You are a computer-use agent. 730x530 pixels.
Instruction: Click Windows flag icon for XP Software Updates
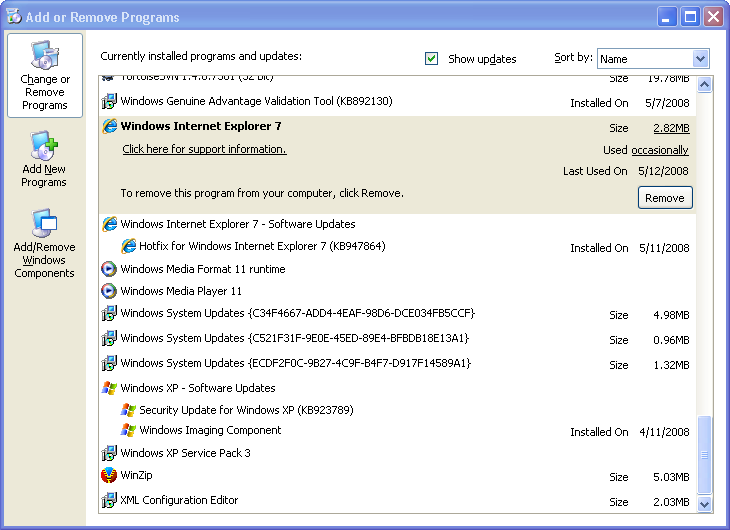(109, 388)
